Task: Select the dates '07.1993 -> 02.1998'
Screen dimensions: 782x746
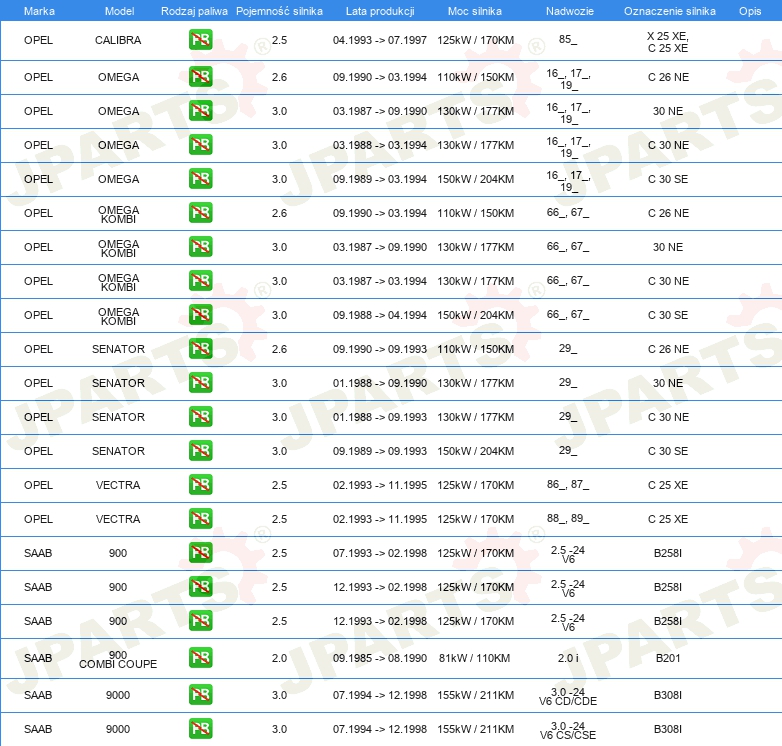Action: (380, 553)
